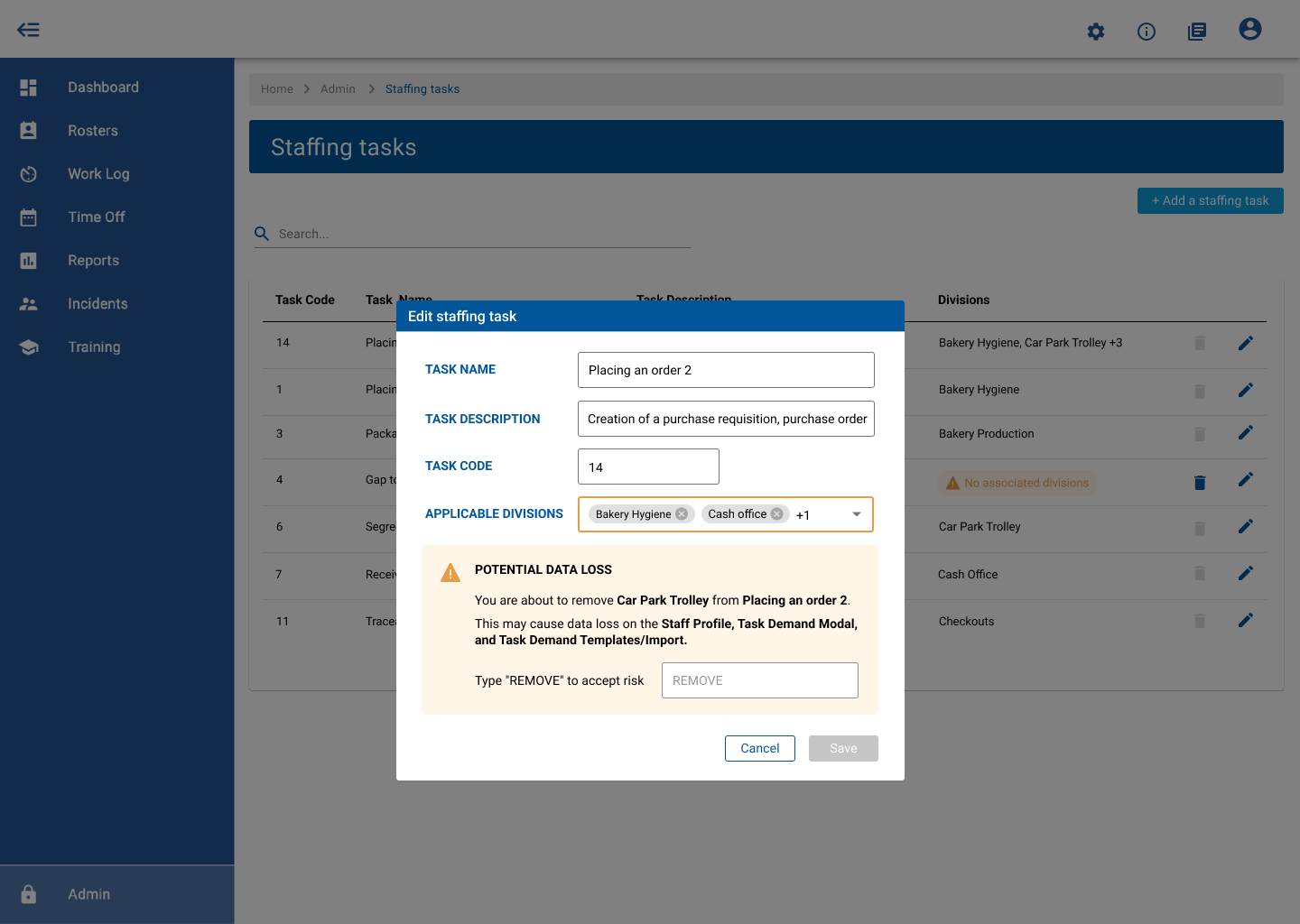The width and height of the screenshot is (1300, 924).
Task: Select Admin section at sidebar bottom
Action: coord(88,894)
